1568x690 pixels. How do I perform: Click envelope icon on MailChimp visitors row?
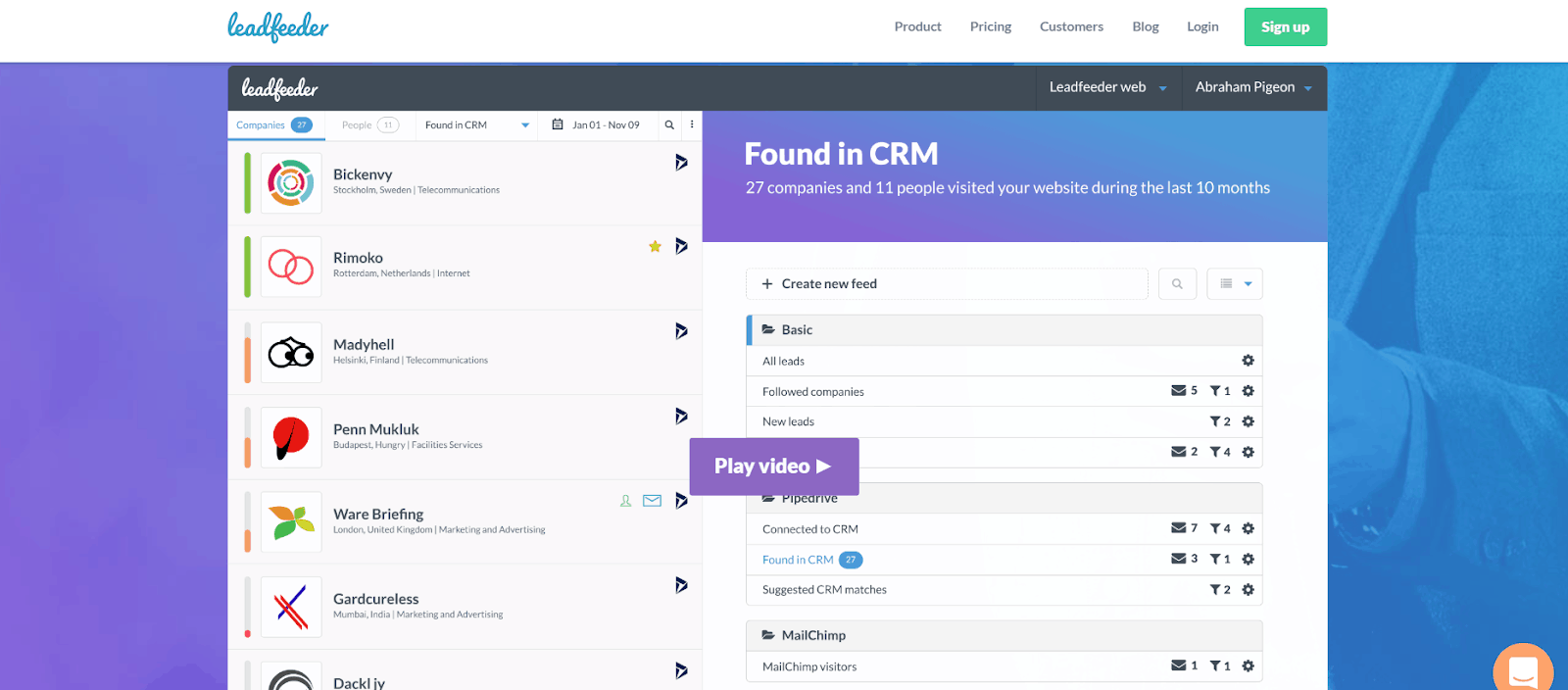pyautogui.click(x=1178, y=665)
